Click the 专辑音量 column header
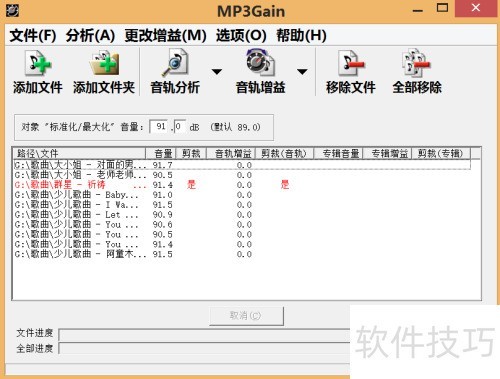500x379 pixels. pyautogui.click(x=338, y=153)
